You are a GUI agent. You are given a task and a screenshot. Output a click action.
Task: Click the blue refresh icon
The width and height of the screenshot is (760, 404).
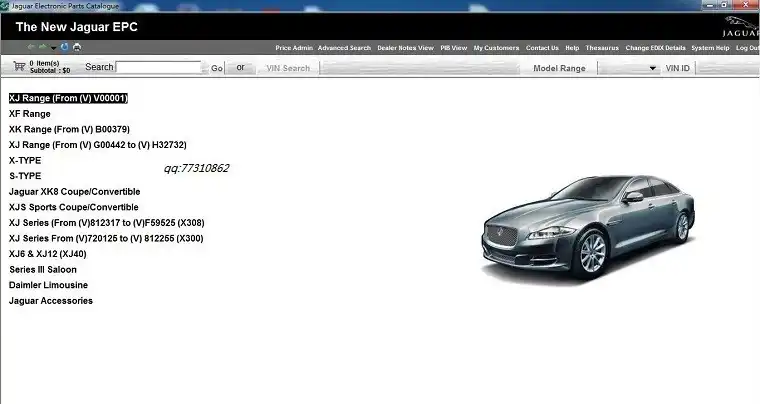pyautogui.click(x=64, y=47)
